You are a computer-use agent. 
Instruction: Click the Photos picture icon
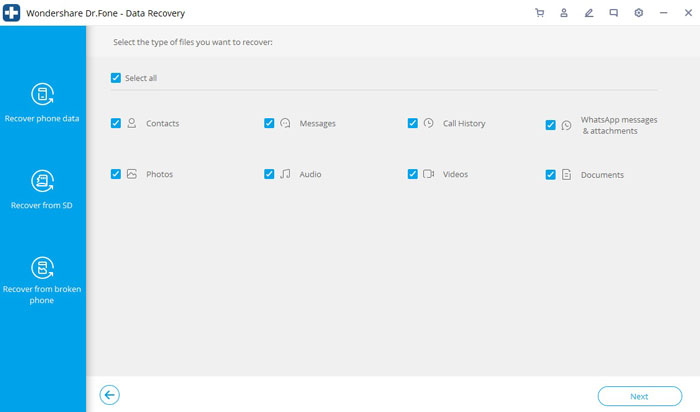[x=132, y=174]
